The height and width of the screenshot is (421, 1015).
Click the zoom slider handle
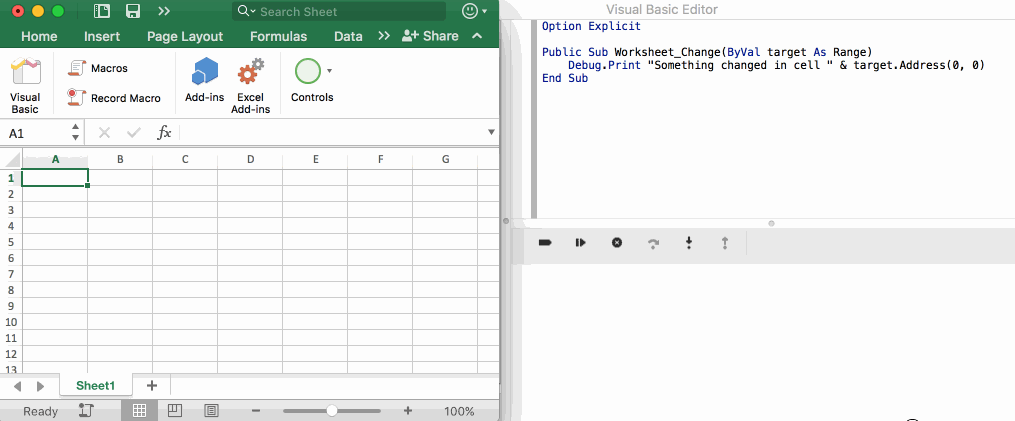(331, 411)
